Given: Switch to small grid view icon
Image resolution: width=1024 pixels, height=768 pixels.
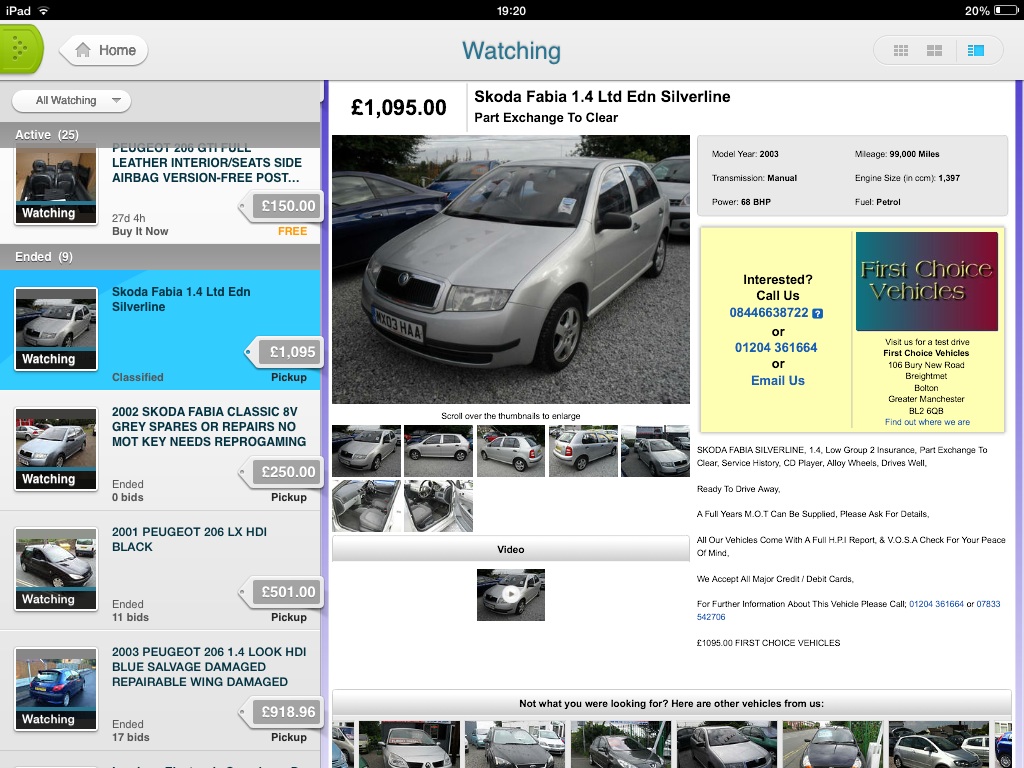Looking at the screenshot, I should point(901,50).
